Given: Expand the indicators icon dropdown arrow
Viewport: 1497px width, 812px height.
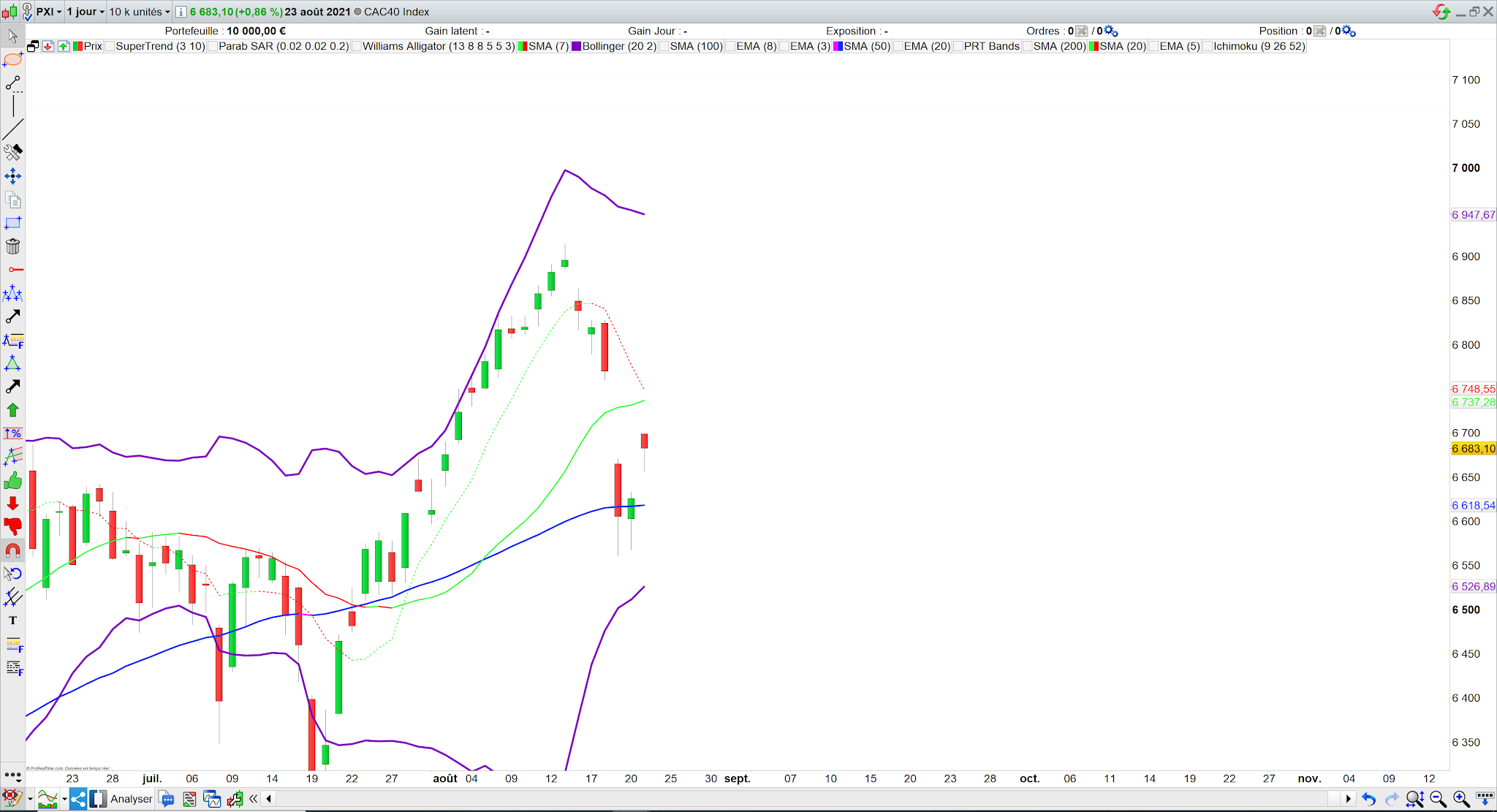Looking at the screenshot, I should [64, 799].
